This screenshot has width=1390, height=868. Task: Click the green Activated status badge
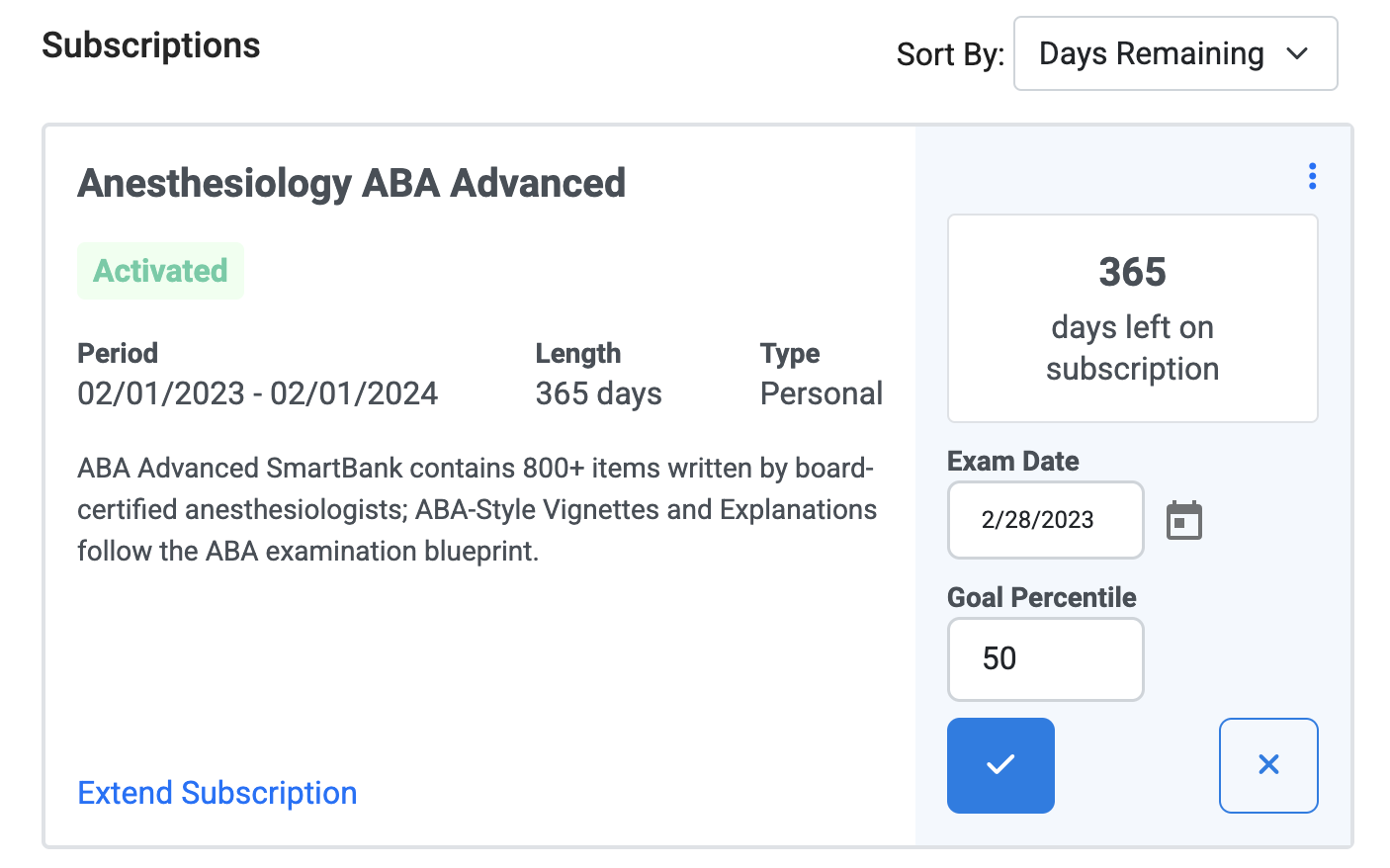click(x=160, y=271)
